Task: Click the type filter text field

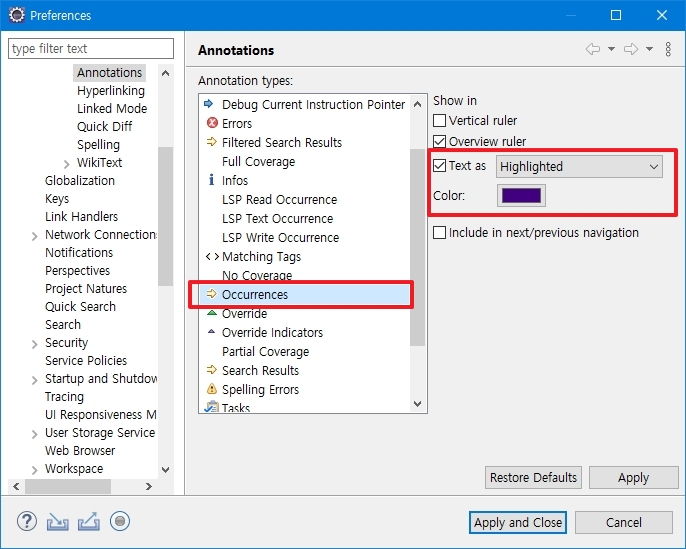Action: pyautogui.click(x=91, y=48)
